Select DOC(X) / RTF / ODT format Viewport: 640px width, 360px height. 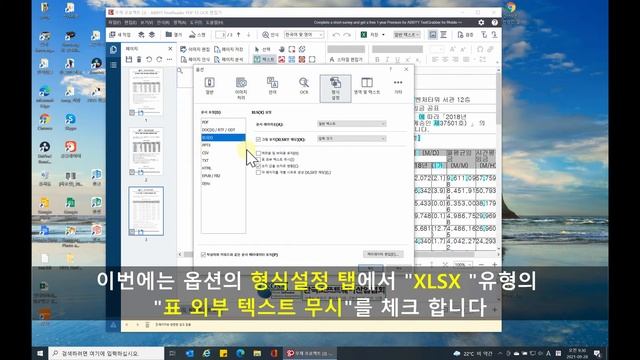(223, 130)
